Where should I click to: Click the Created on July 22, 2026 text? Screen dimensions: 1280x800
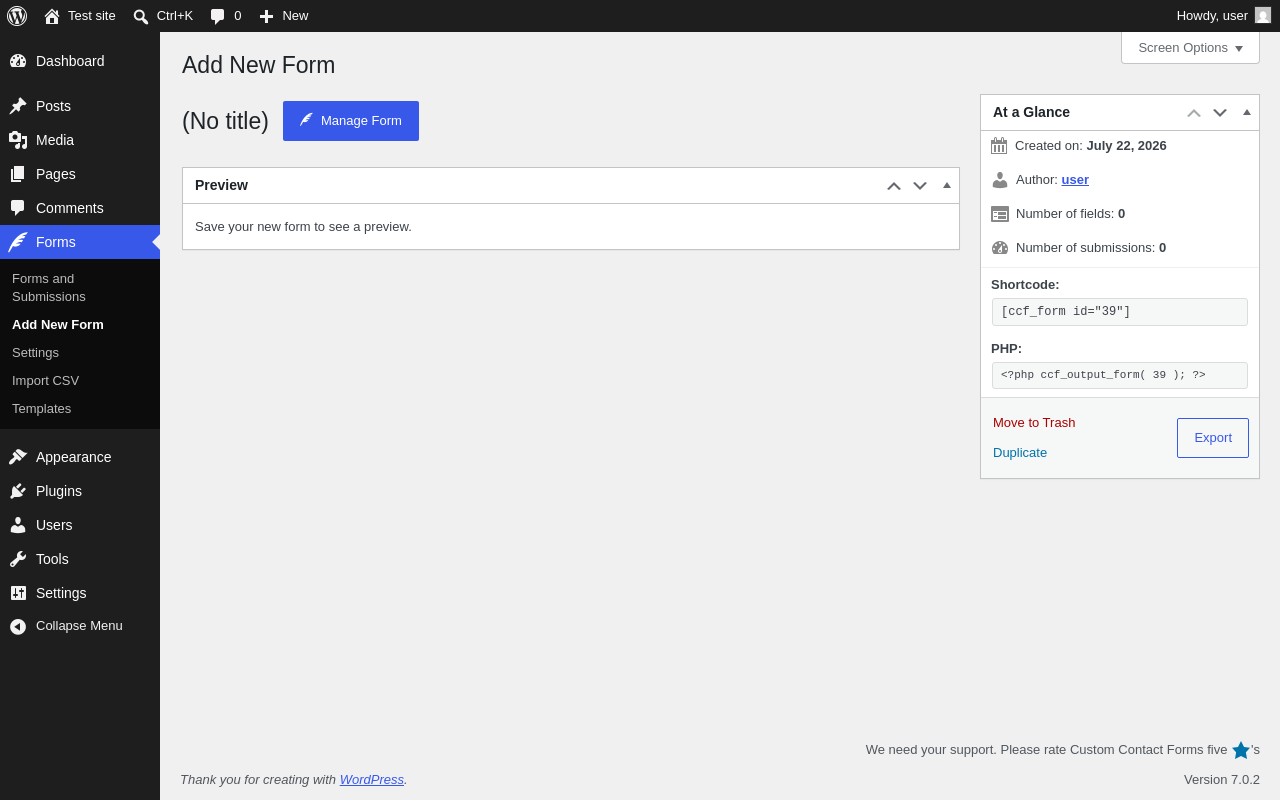[x=1091, y=146]
